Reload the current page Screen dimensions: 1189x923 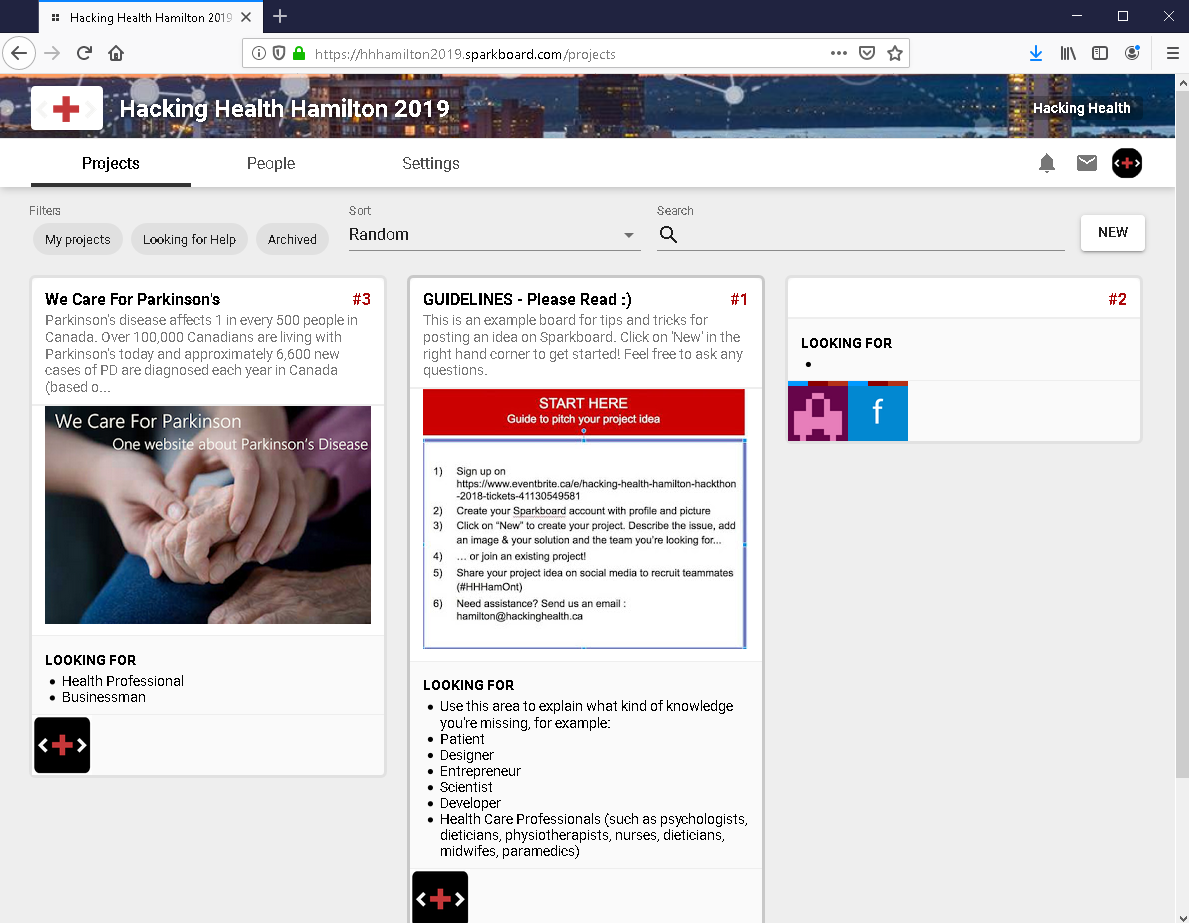84,53
